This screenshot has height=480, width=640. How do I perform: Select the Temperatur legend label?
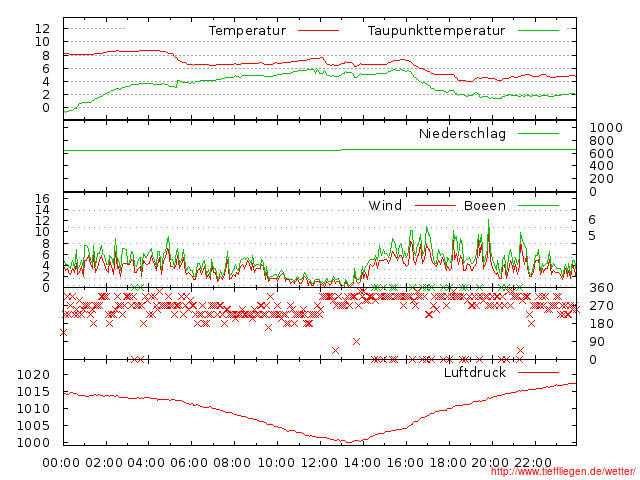tap(247, 31)
